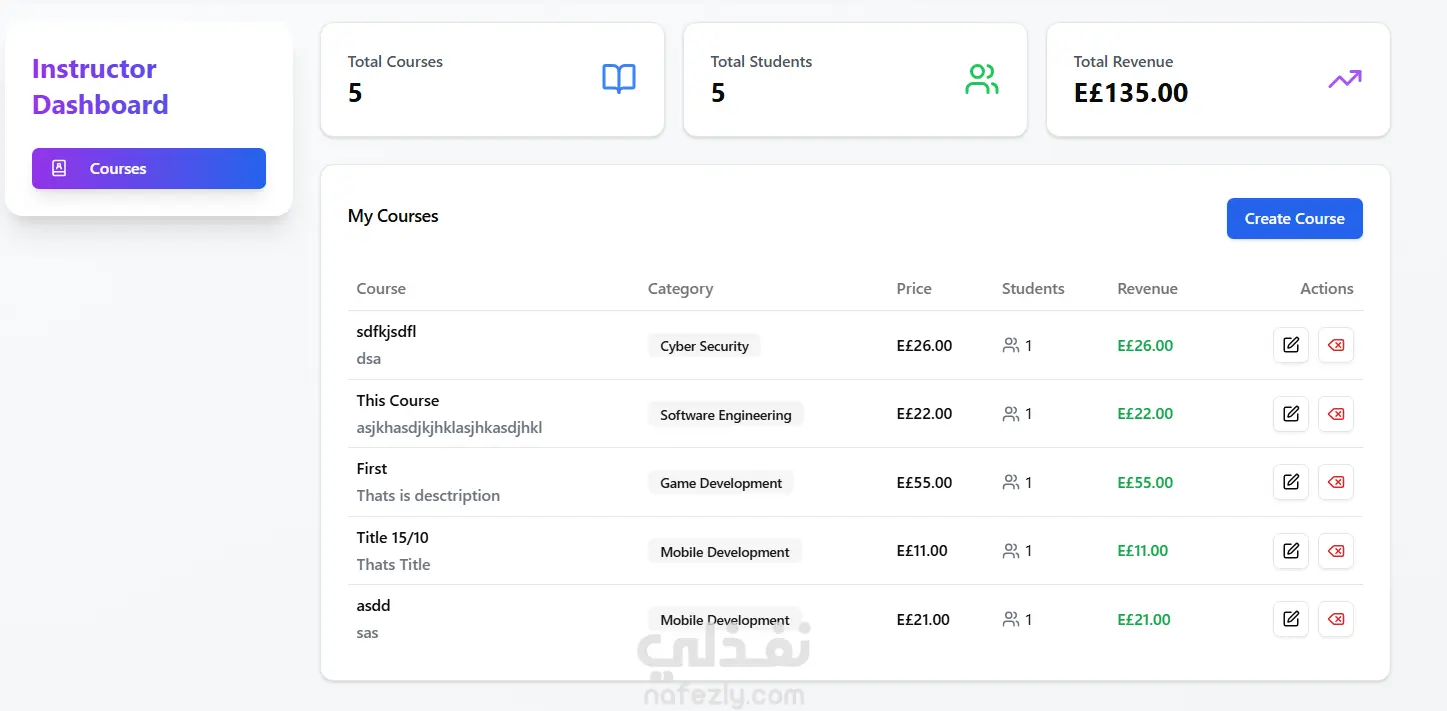Delete the "asdd" course
This screenshot has height=711, width=1447.
coord(1335,619)
